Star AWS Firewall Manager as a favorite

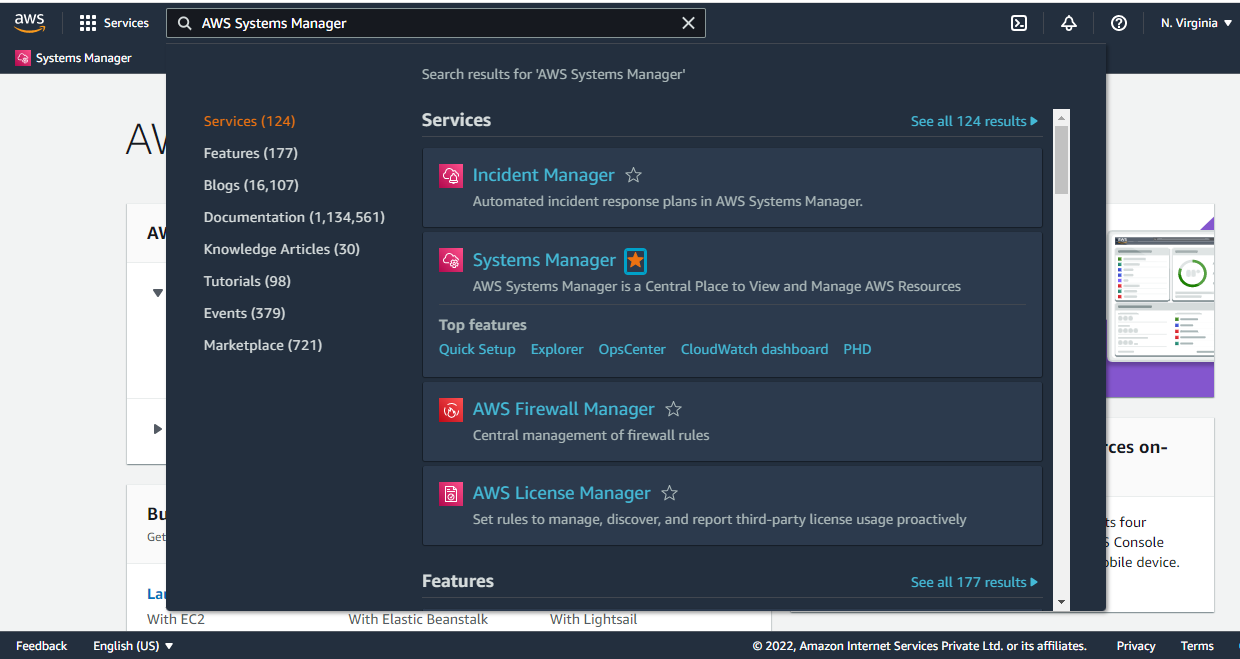point(673,408)
